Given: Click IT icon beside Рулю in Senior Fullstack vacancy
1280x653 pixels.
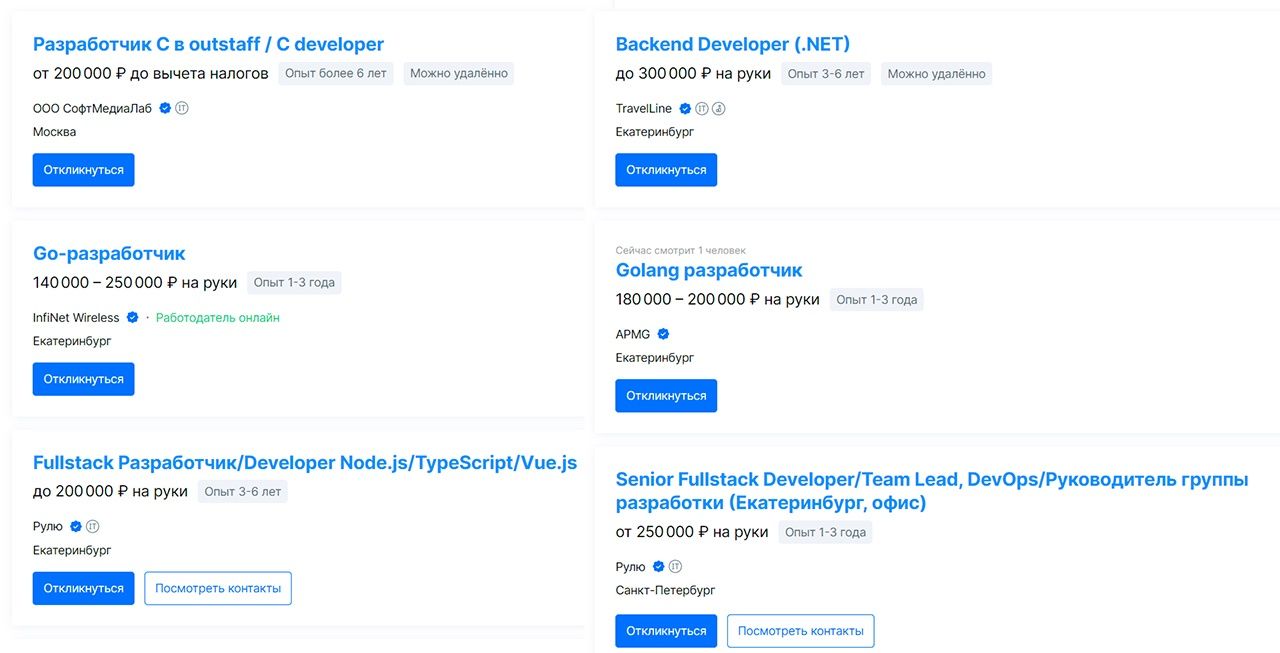Looking at the screenshot, I should 675,566.
